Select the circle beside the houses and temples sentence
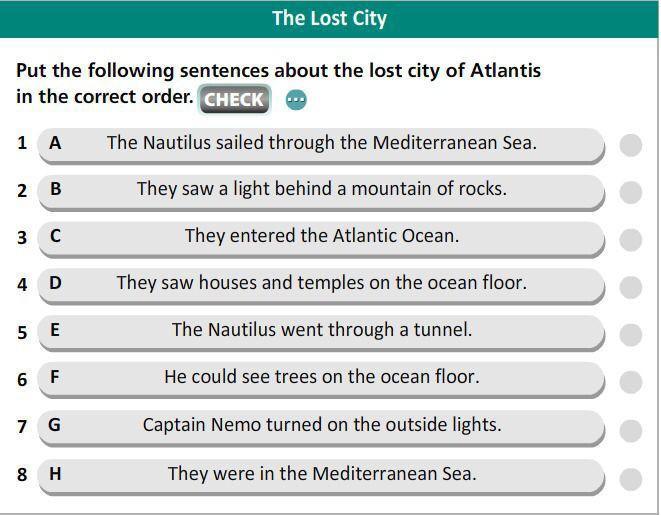The image size is (661, 515). point(631,287)
